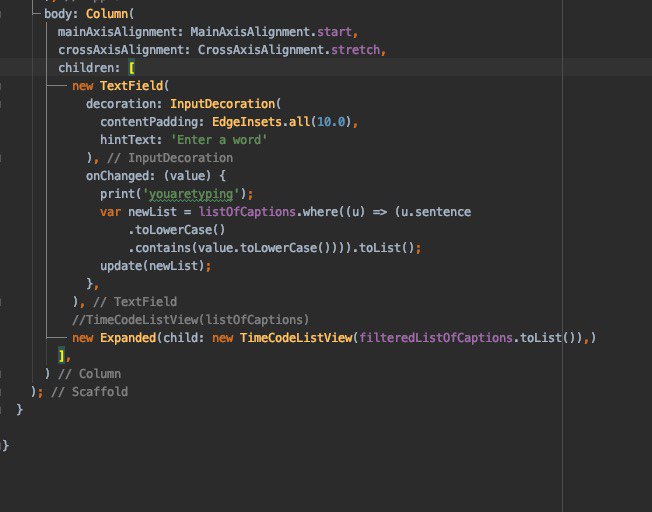The height and width of the screenshot is (512, 652).
Task: Select the 'CrossAxisAlignment' class name
Action: point(261,50)
